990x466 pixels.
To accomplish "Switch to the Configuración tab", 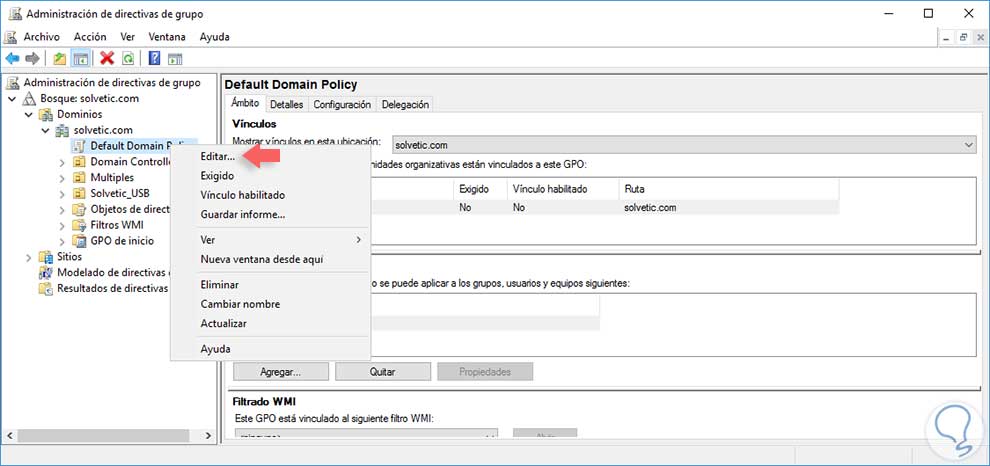I will pyautogui.click(x=342, y=104).
